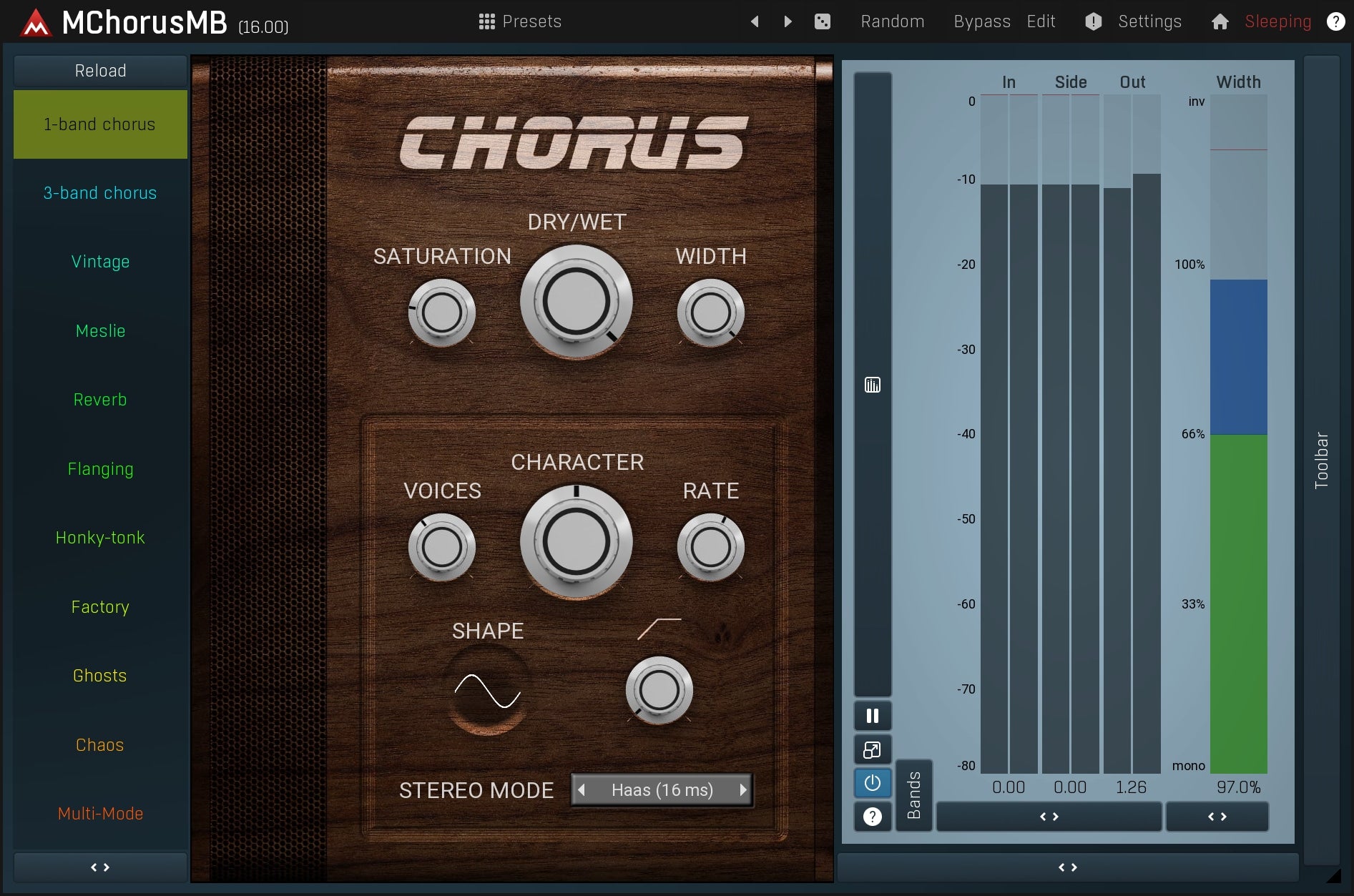Click the warning exclamation icon in the toolbar
The image size is (1354, 896).
tap(1093, 21)
